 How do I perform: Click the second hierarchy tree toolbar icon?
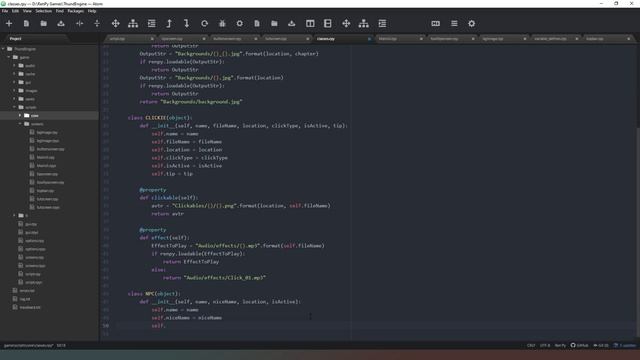[364, 24]
